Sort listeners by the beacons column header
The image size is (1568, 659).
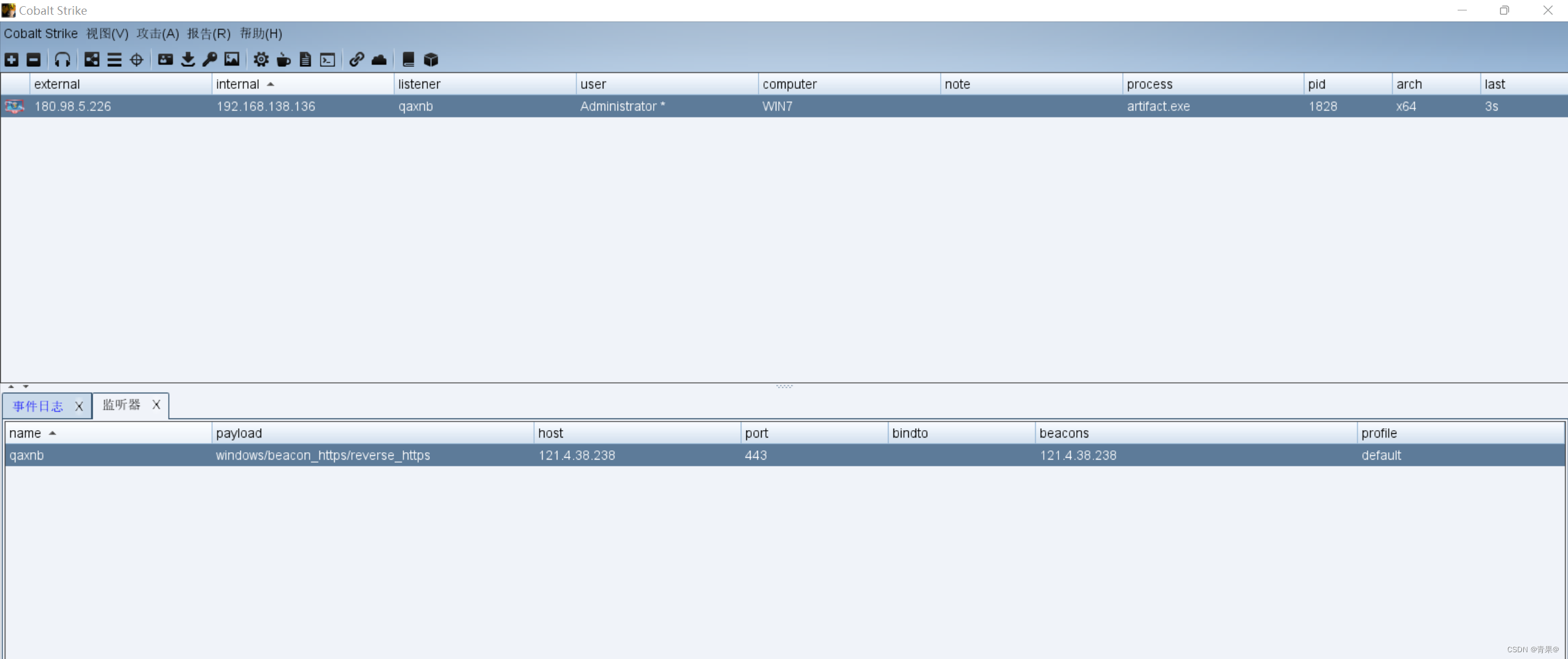click(1196, 433)
